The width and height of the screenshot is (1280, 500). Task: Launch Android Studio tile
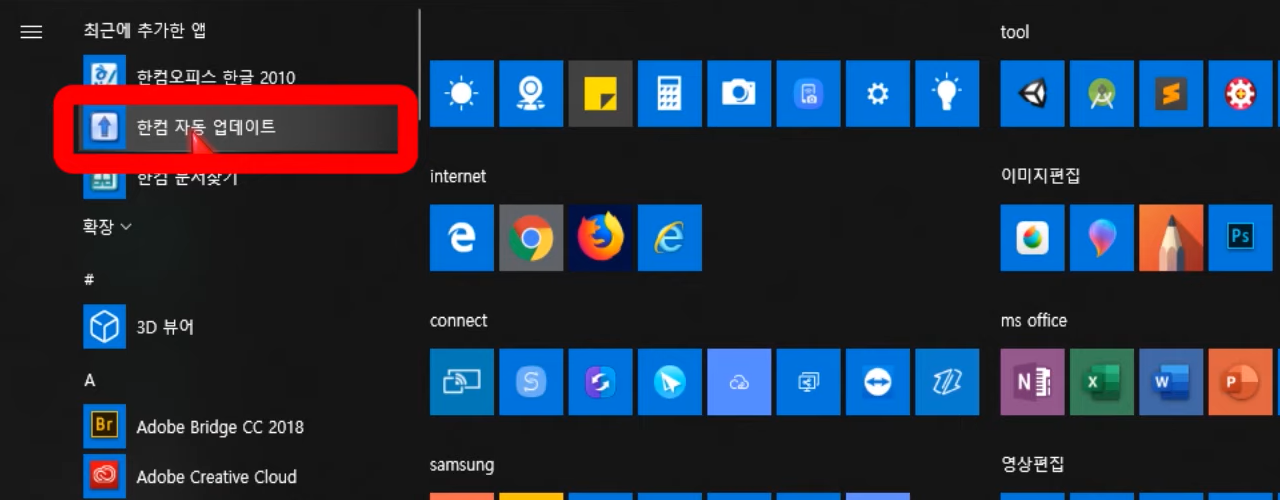(x=1102, y=94)
